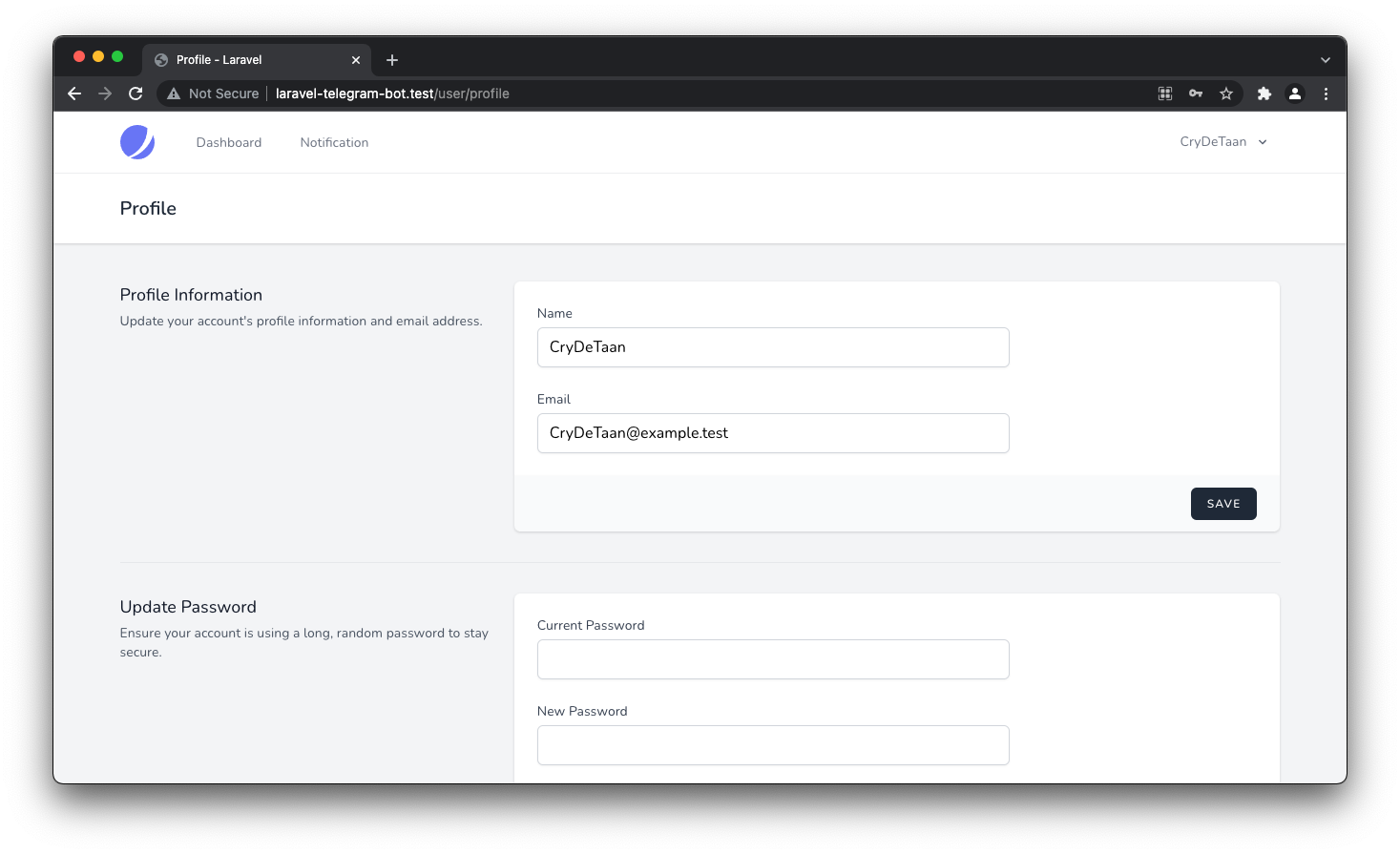The image size is (1400, 854).
Task: Reload the page with the refresh icon
Action: click(x=136, y=94)
